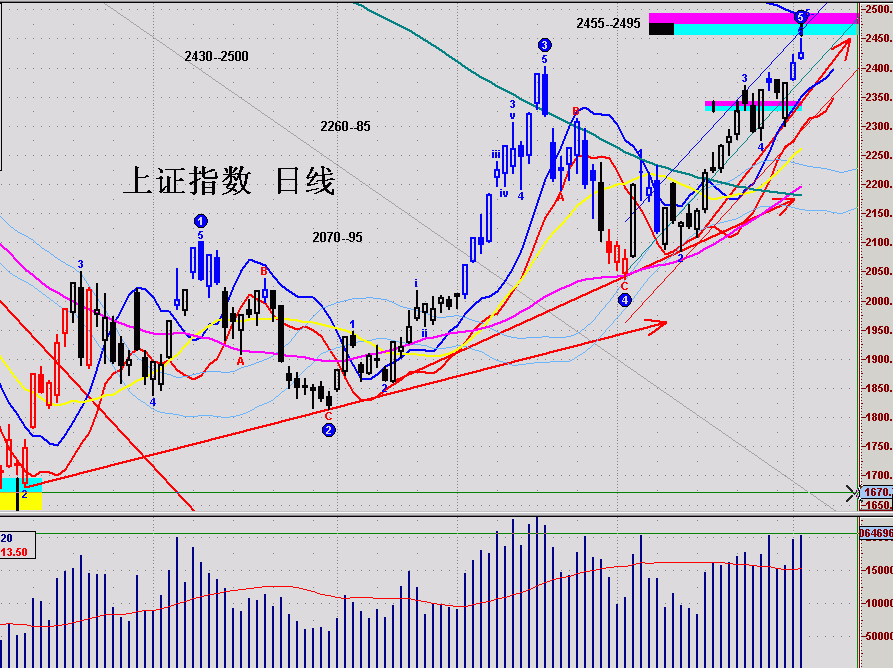Select the blue sub-wave "i" label
The image size is (893, 668).
[416, 283]
